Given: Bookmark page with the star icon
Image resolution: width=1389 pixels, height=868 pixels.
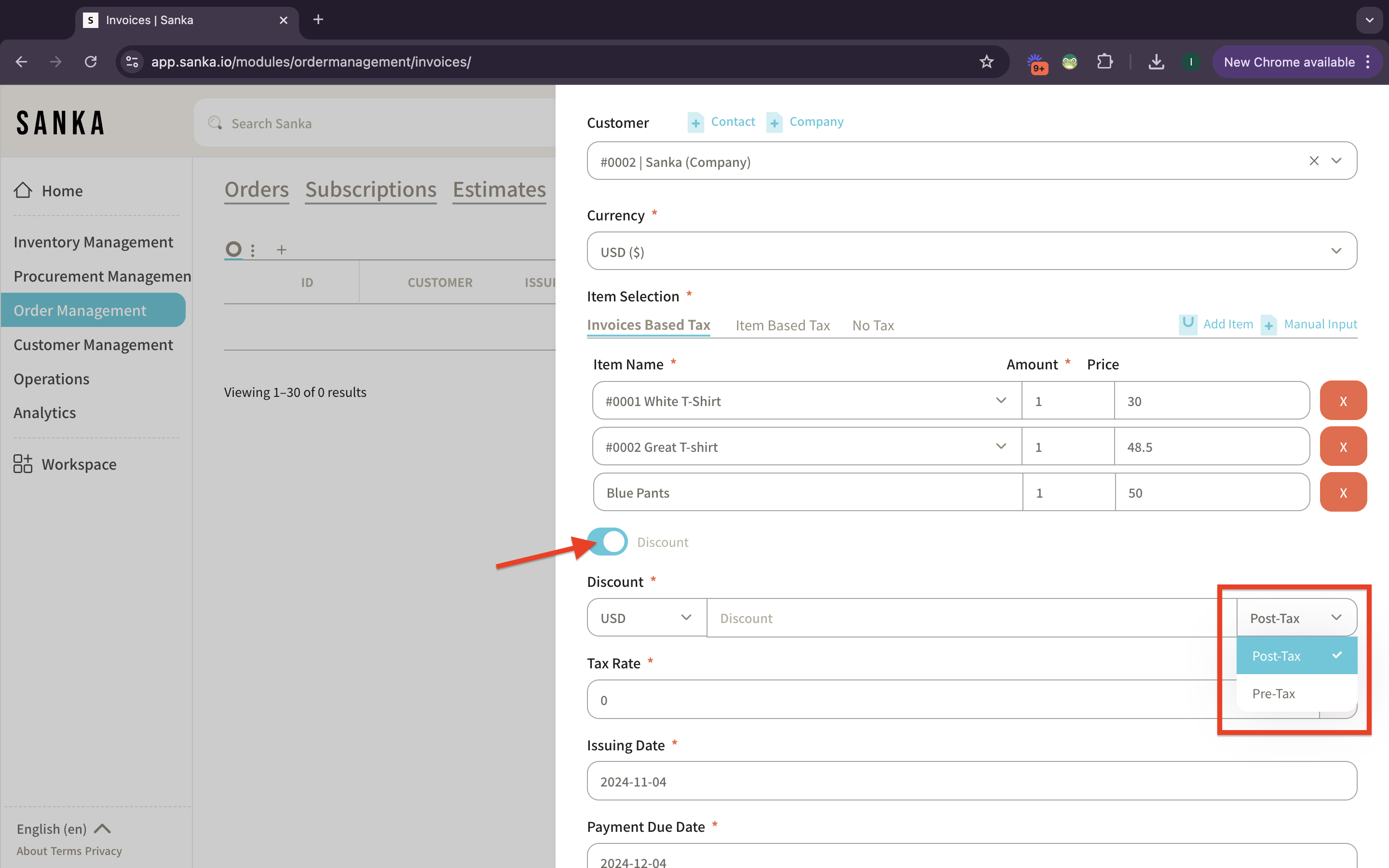Looking at the screenshot, I should pyautogui.click(x=986, y=62).
